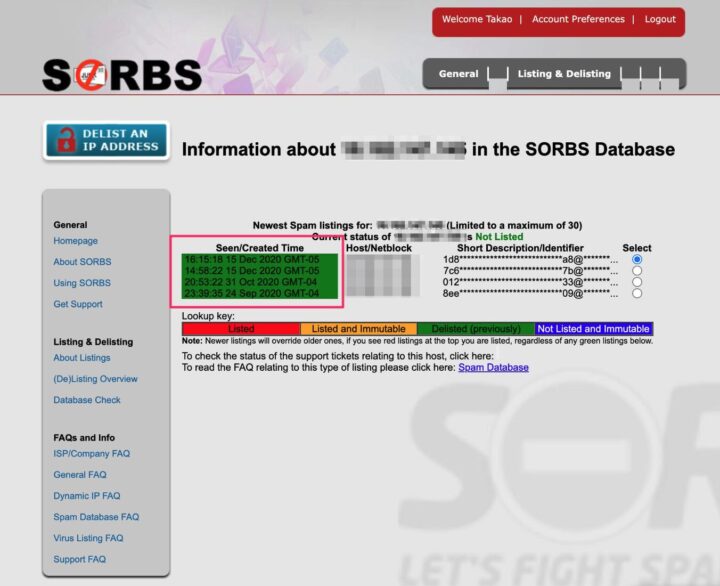Click the 8ee identifier description text
Viewport: 720px width, 586px height.
[530, 293]
